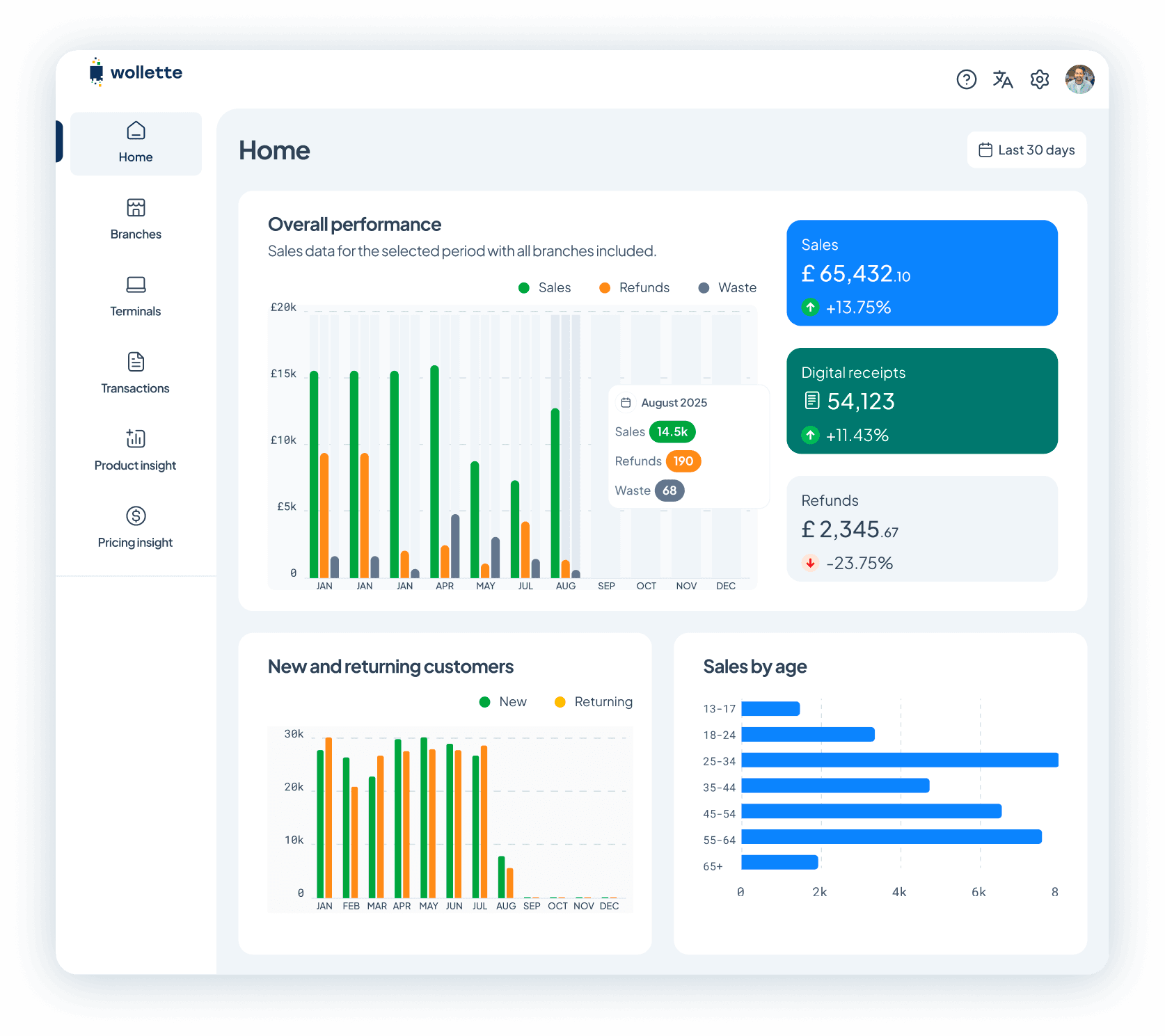Click the green up arrow on Sales card
The width and height of the screenshot is (1165, 1036).
[810, 307]
